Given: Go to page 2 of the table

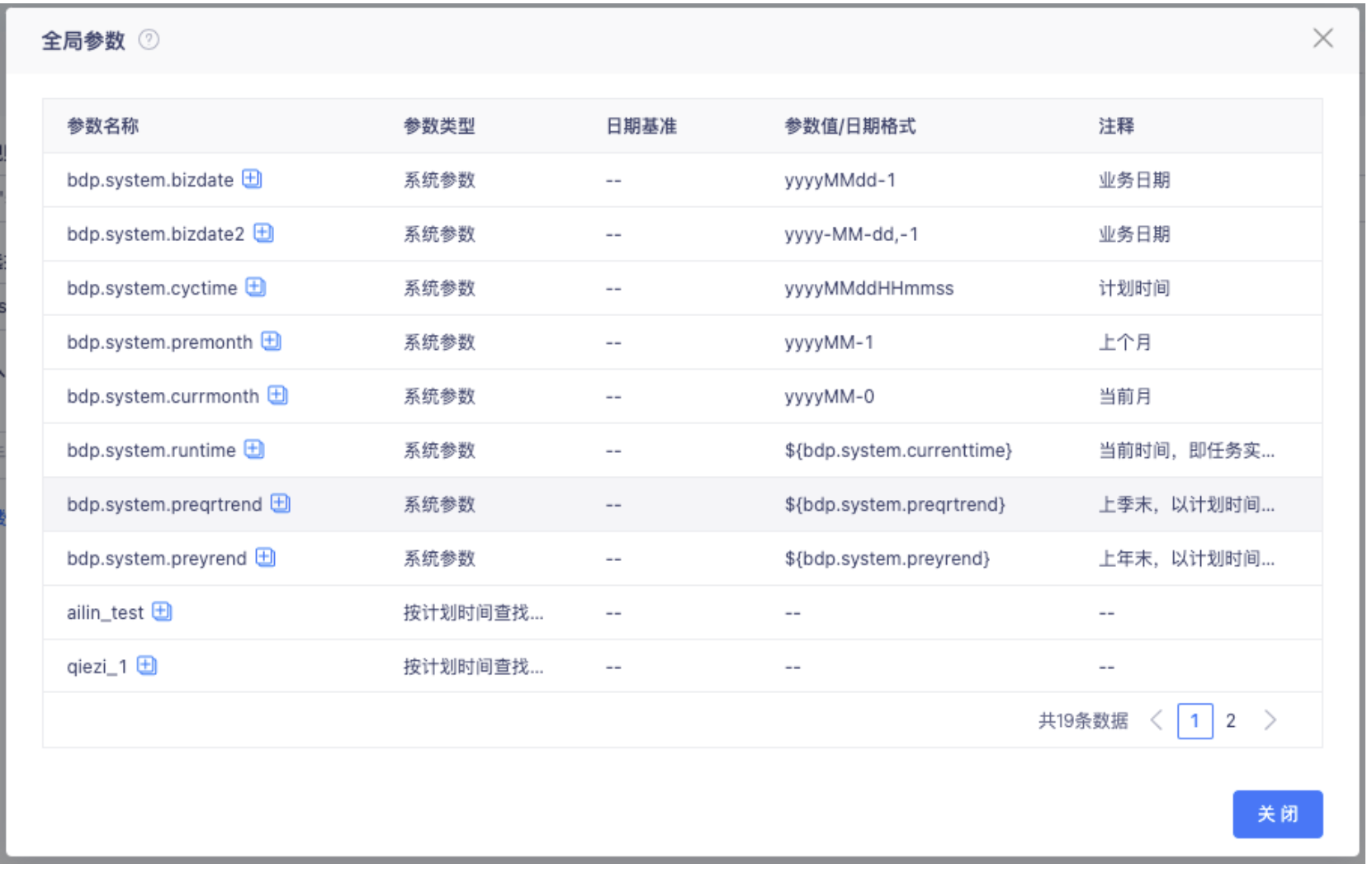Looking at the screenshot, I should pyautogui.click(x=1231, y=721).
